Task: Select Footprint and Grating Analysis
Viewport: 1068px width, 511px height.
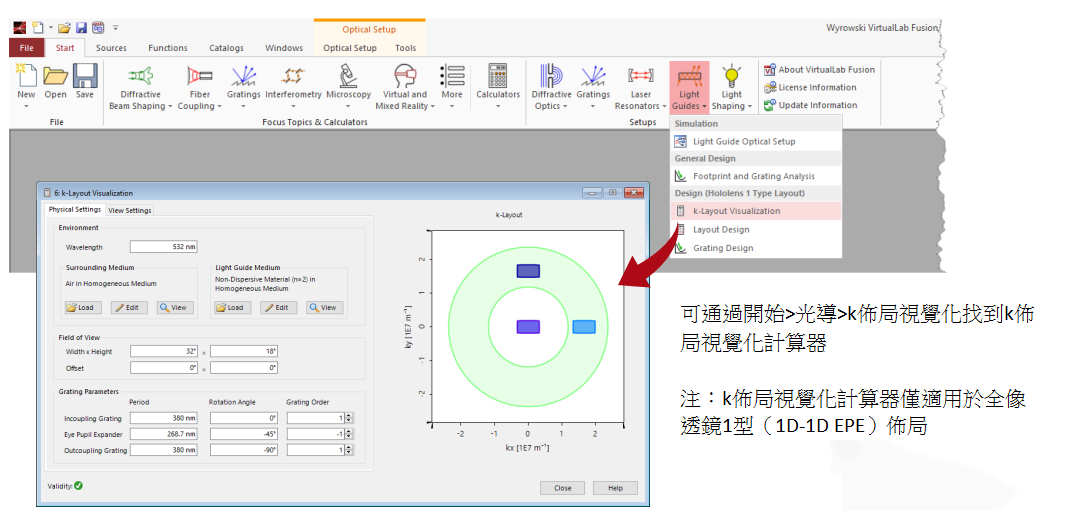Action: 757,176
